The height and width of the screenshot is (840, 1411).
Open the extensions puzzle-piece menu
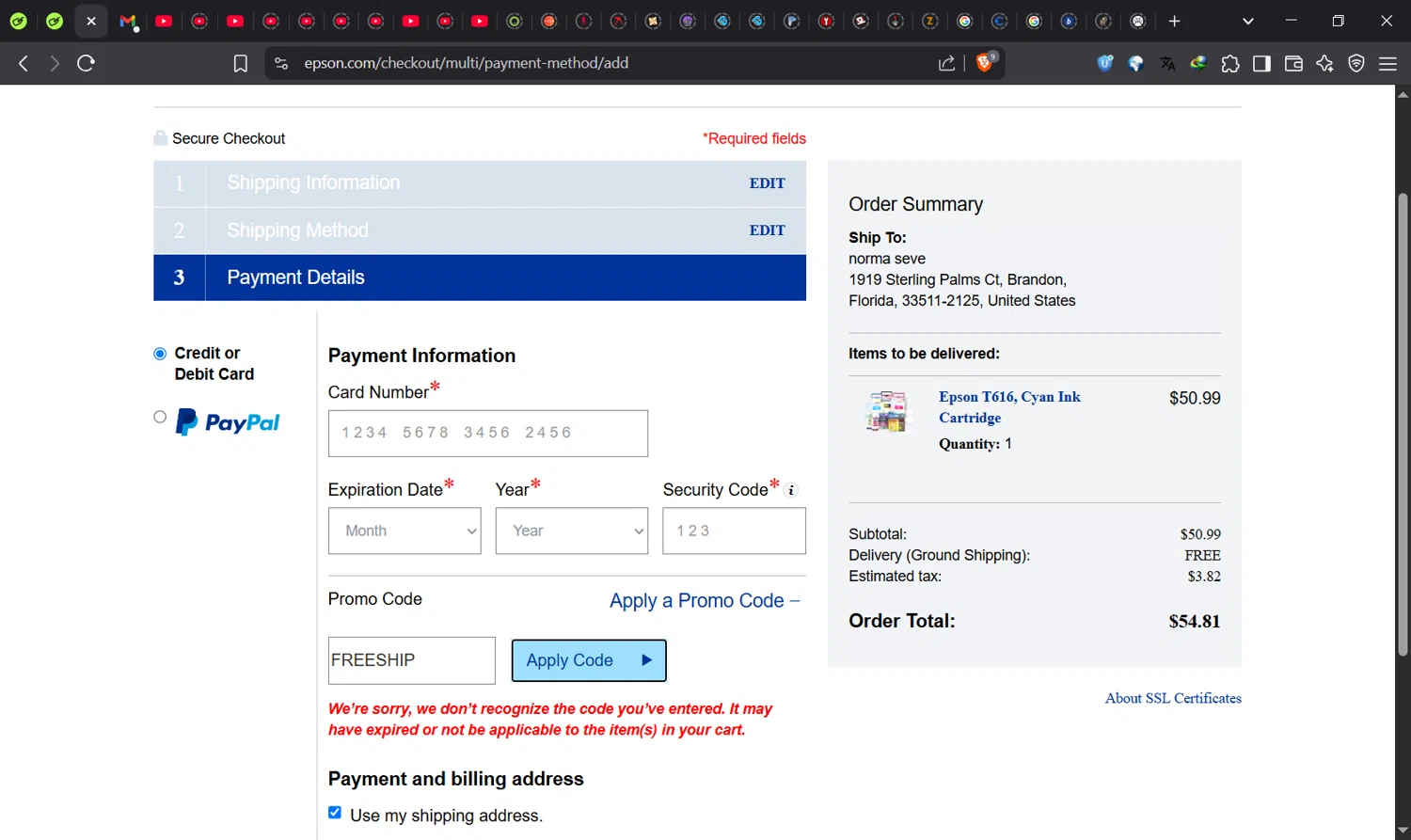coord(1230,63)
